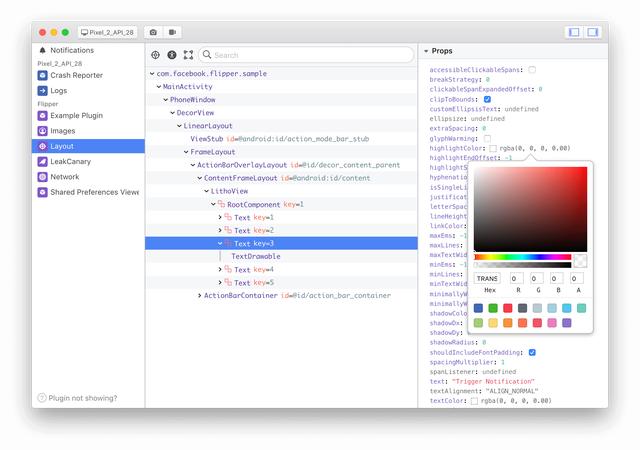Uncheck shouldIncludeFontPadding checkbox

(x=532, y=352)
